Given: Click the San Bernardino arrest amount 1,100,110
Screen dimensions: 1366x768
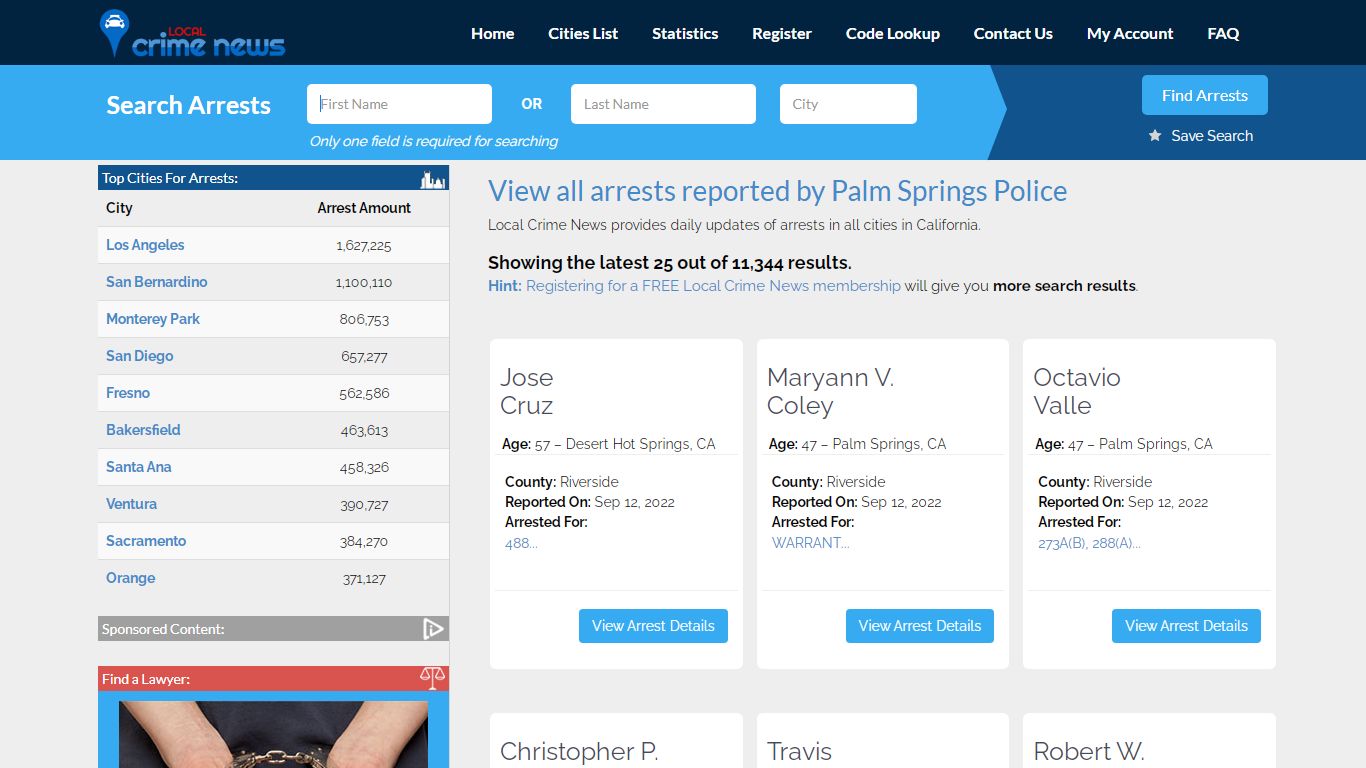Looking at the screenshot, I should click(364, 282).
